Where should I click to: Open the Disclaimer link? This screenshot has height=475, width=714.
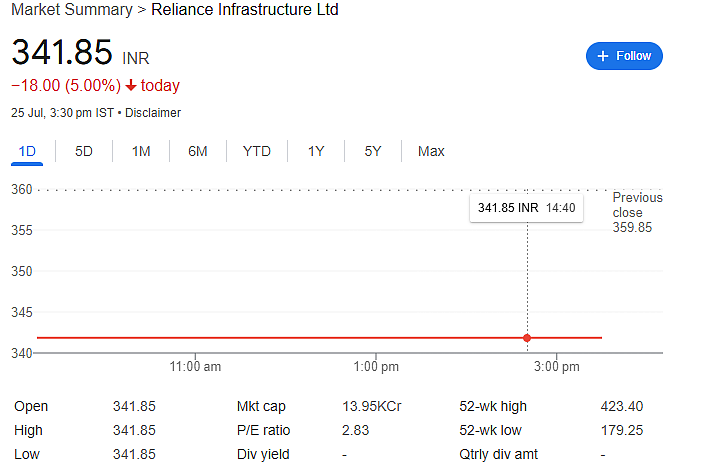153,113
